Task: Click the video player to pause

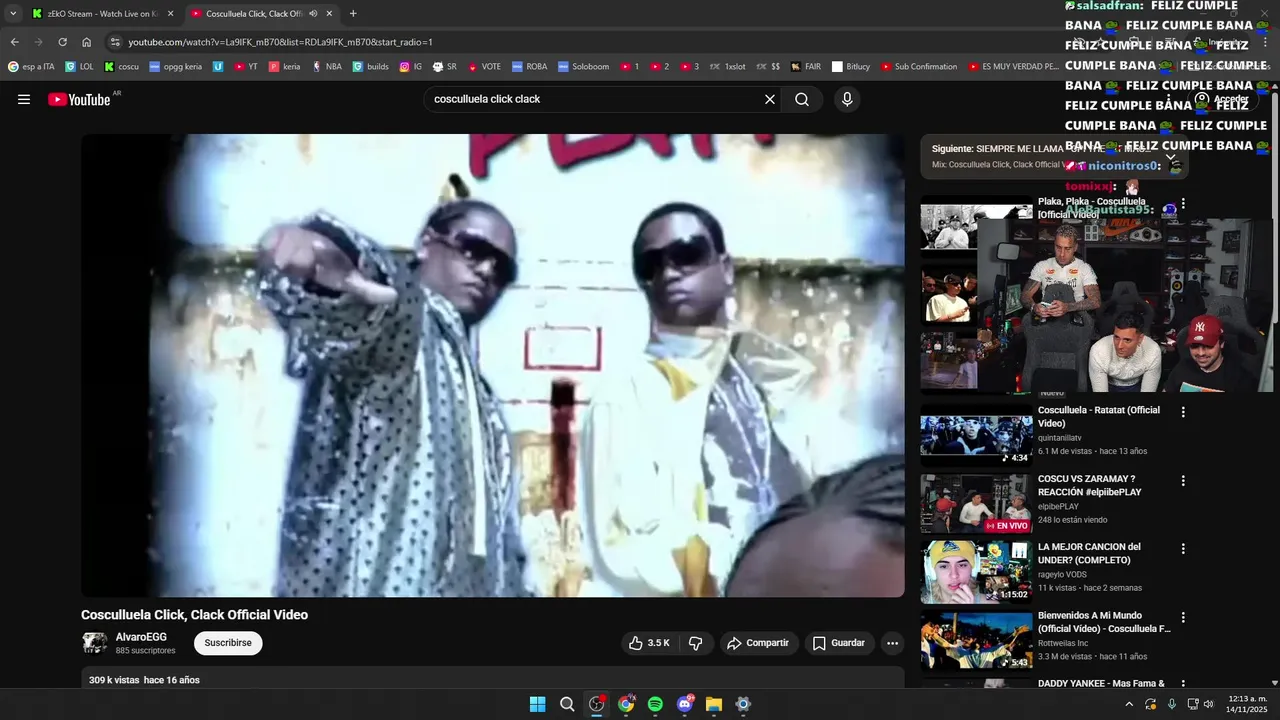Action: pyautogui.click(x=493, y=366)
